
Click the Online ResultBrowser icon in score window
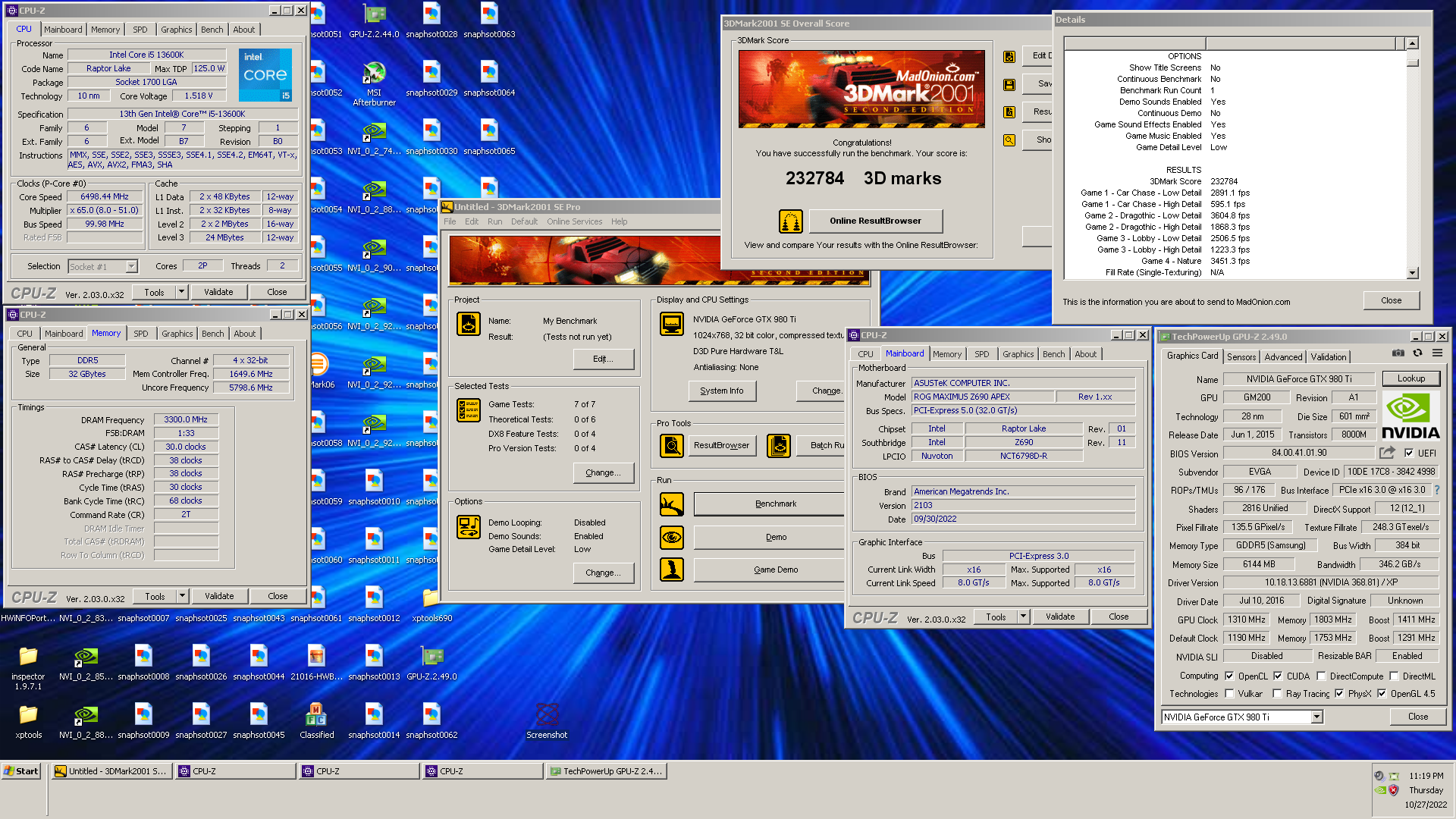coord(791,221)
